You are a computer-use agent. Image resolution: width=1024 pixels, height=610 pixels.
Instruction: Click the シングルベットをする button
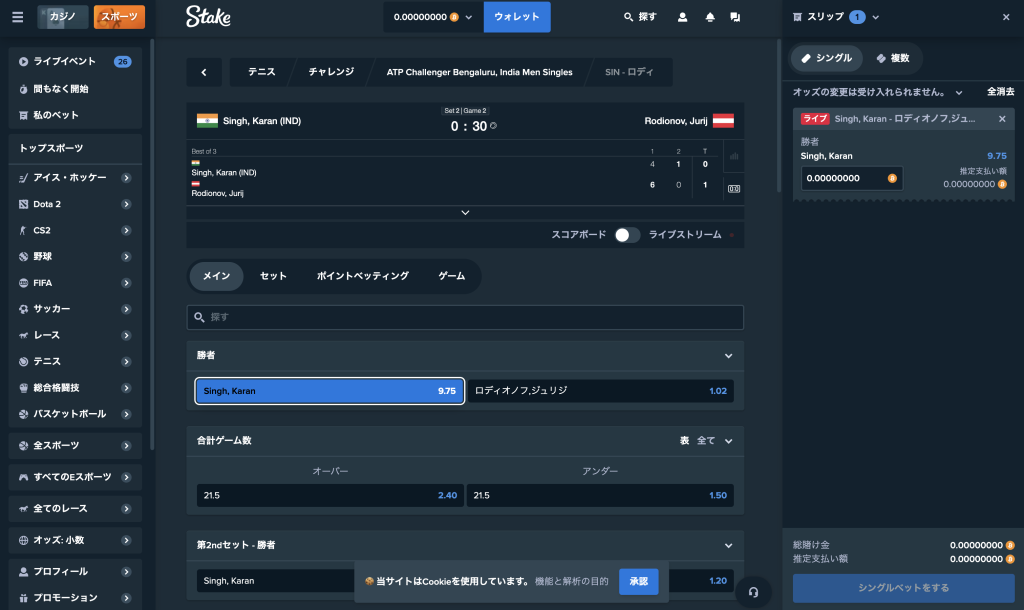(x=903, y=588)
